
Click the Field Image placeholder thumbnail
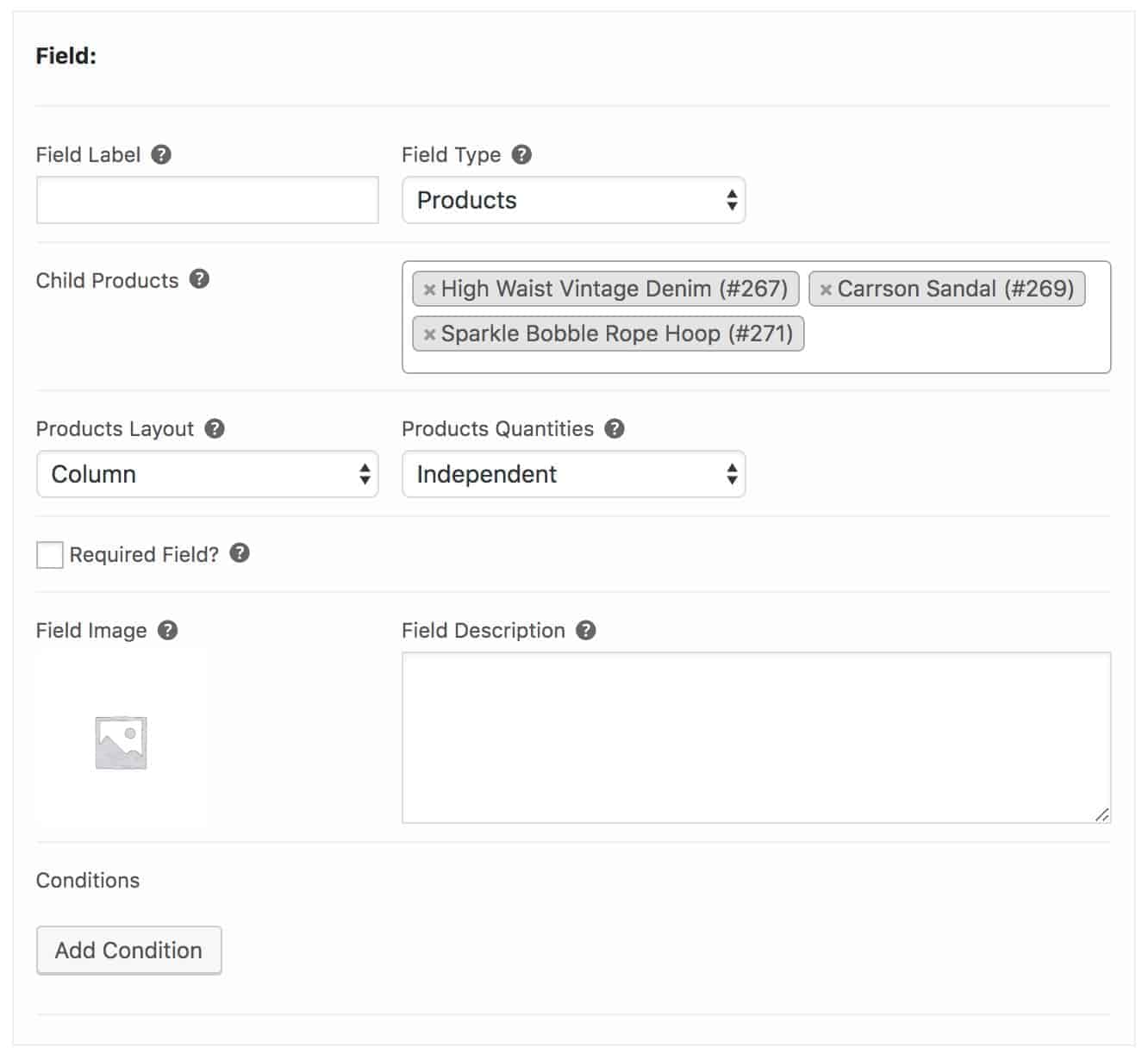[122, 742]
